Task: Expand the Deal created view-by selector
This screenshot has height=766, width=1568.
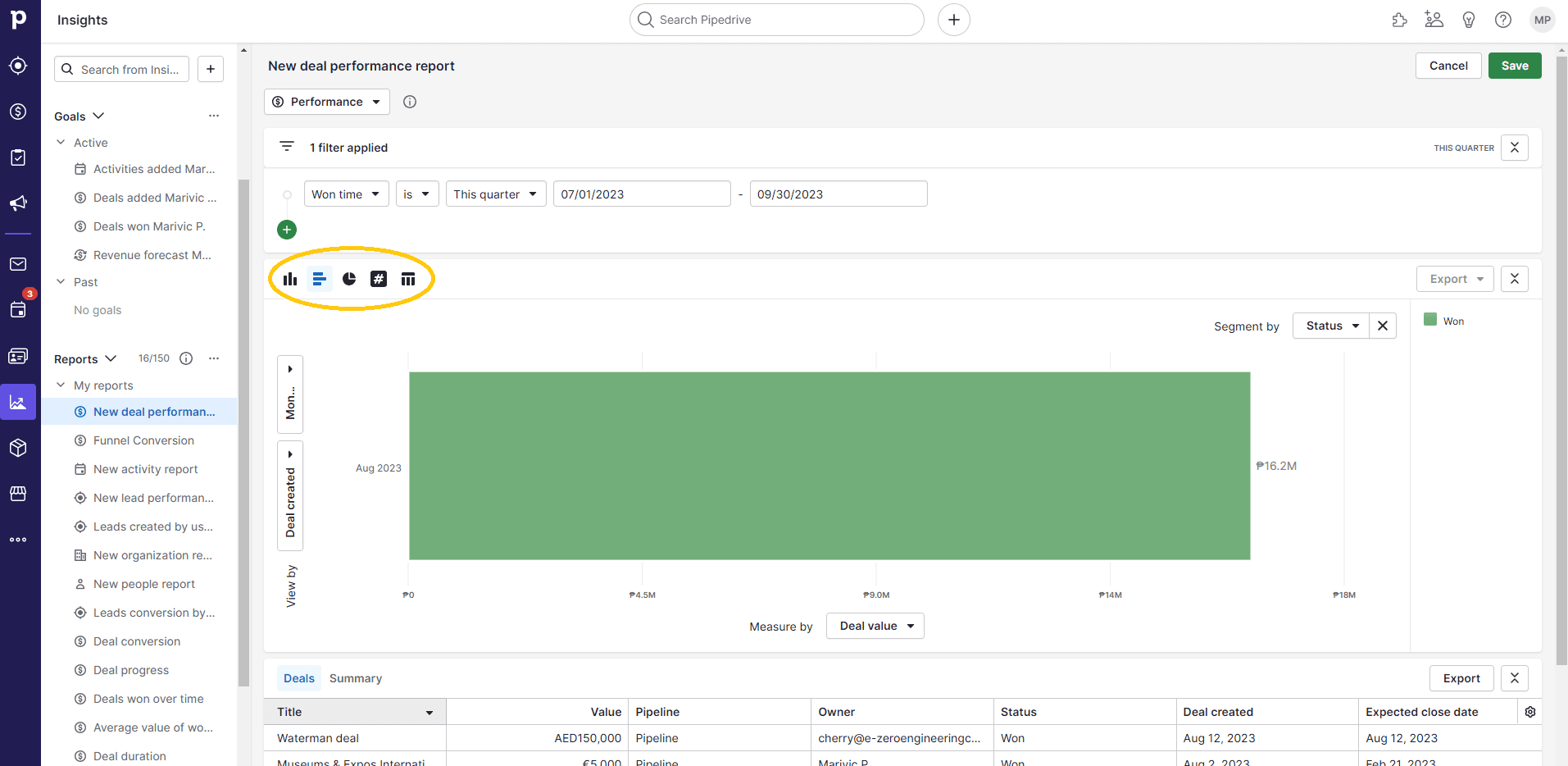Action: [290, 495]
